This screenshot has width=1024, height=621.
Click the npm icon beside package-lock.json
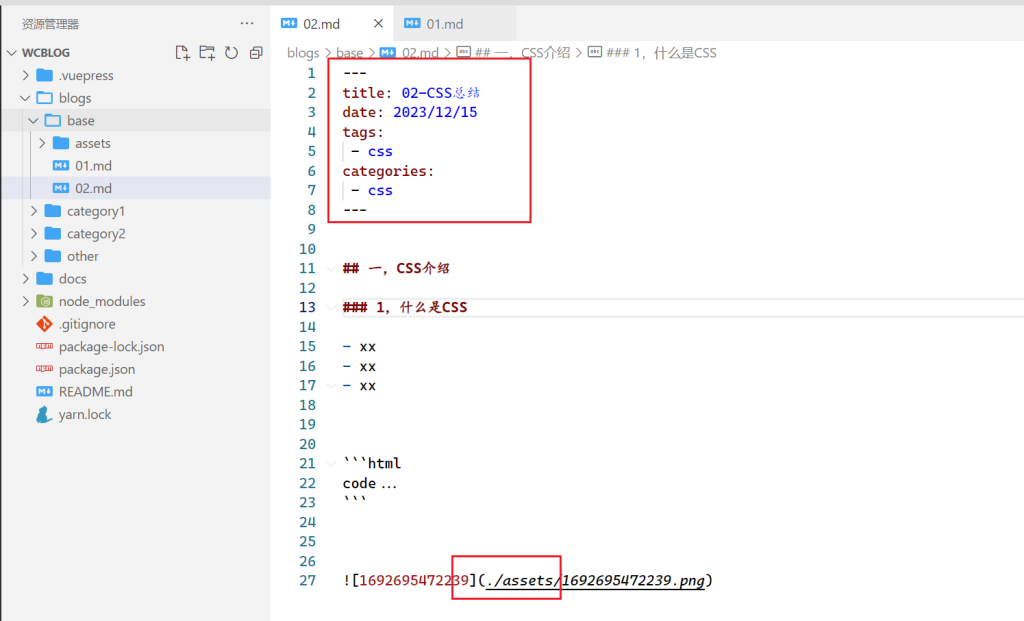[x=44, y=346]
